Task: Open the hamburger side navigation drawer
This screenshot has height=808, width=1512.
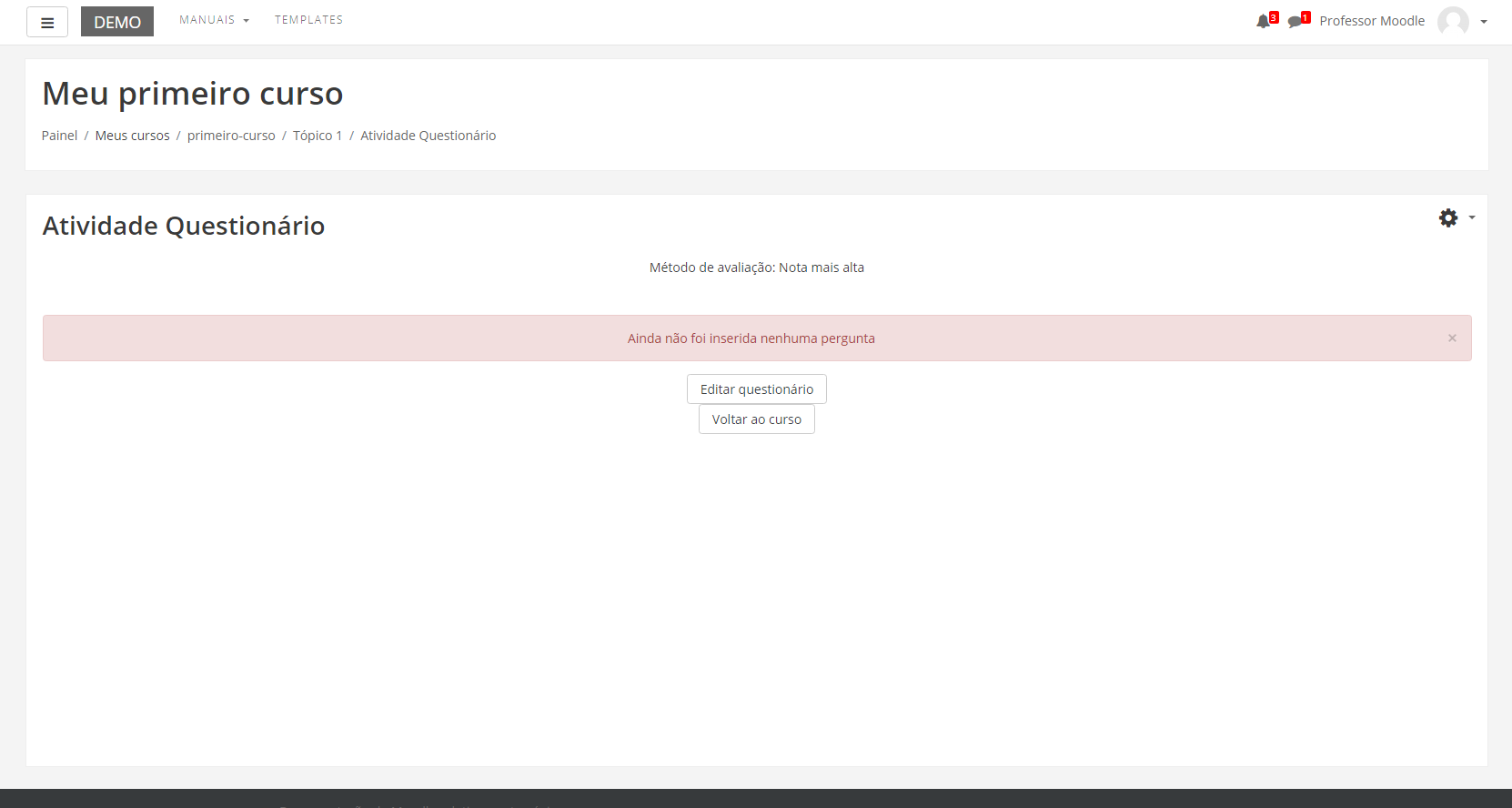Action: tap(47, 22)
